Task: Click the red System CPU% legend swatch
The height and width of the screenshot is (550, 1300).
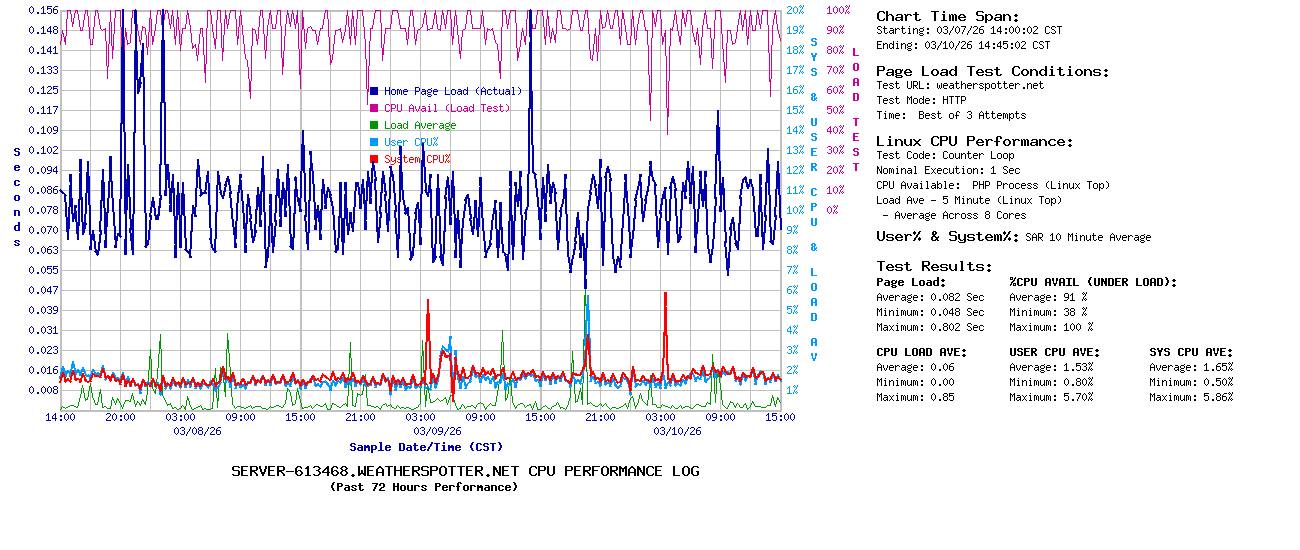Action: tap(374, 159)
